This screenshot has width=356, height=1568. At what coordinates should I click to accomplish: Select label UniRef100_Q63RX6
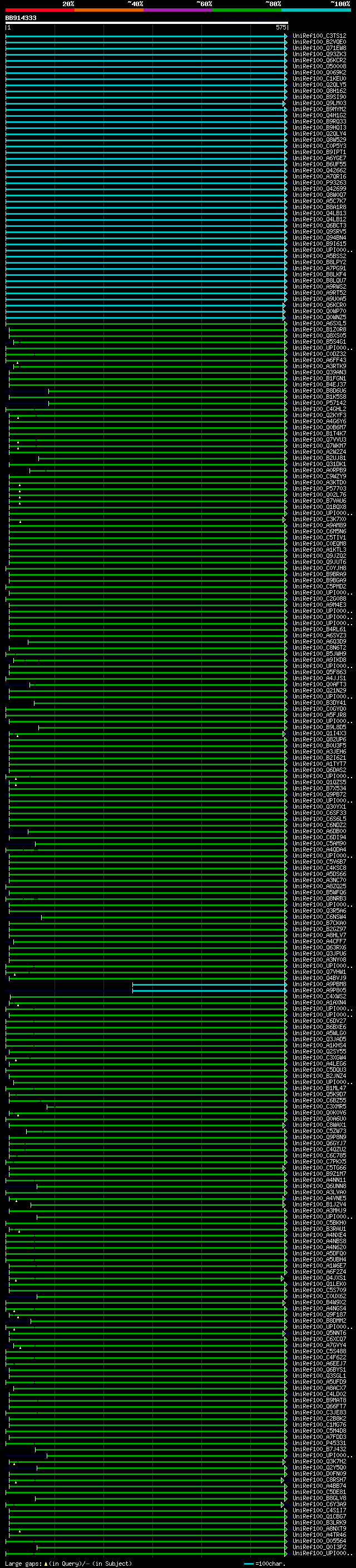pos(319,948)
